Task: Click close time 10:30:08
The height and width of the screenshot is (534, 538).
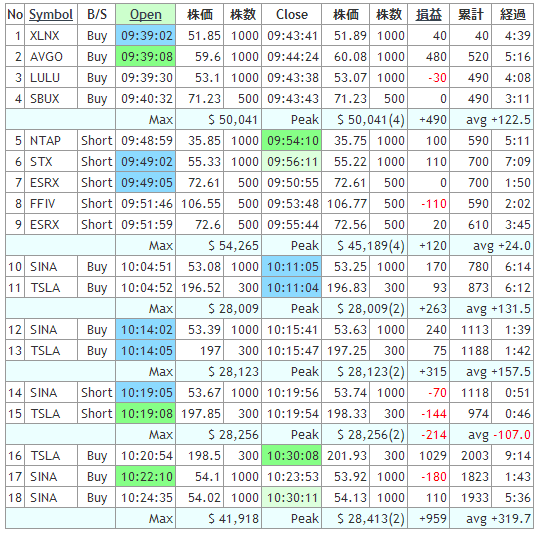Action: point(292,455)
